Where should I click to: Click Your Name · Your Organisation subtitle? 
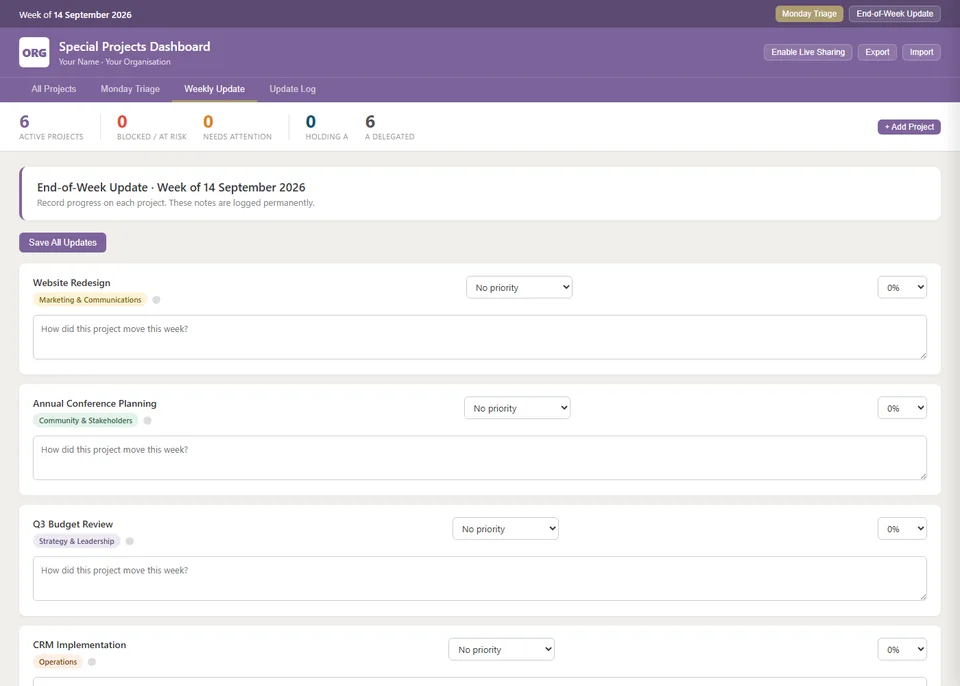tap(114, 62)
